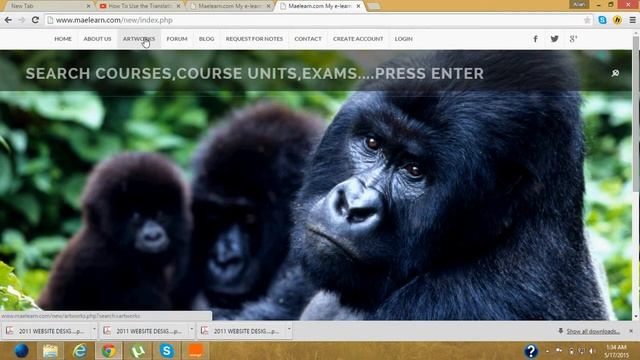The width and height of the screenshot is (640, 360).
Task: Bookmark this page with the star icon
Action: click(x=587, y=20)
